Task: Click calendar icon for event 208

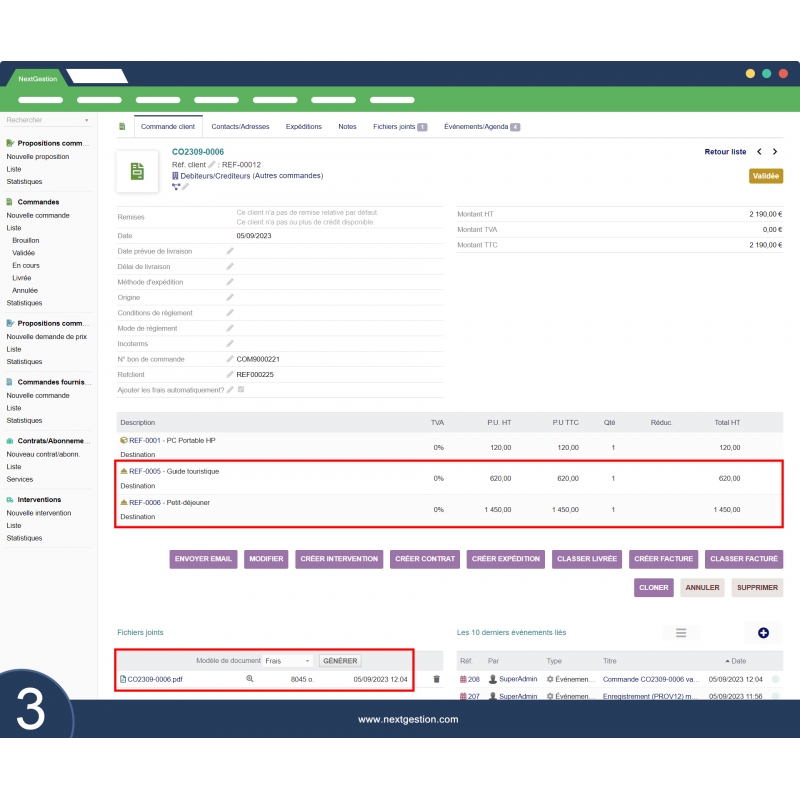Action: click(463, 679)
